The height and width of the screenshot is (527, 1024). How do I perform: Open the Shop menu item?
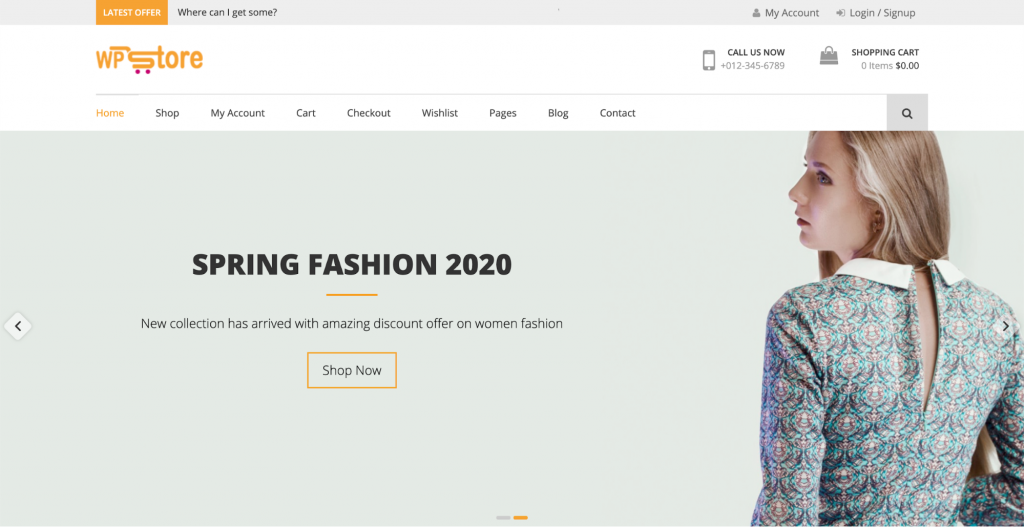click(167, 113)
